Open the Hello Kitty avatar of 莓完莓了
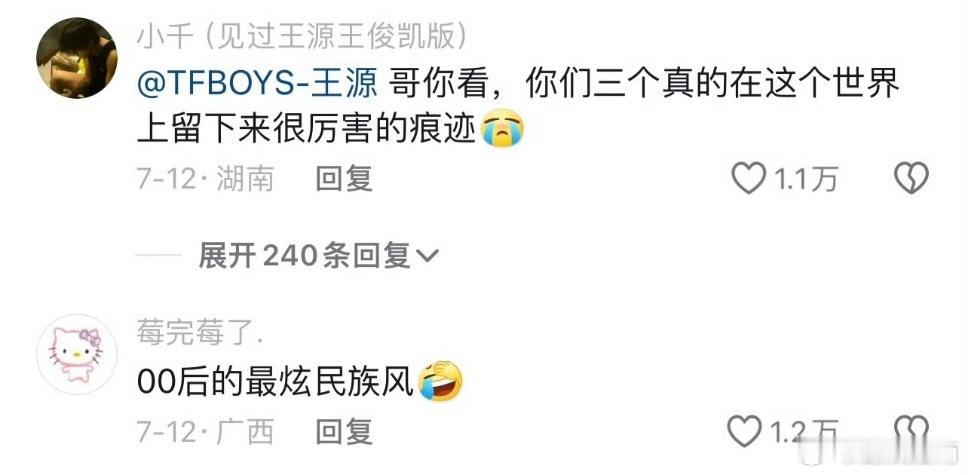This screenshot has width=968, height=475. (x=77, y=355)
